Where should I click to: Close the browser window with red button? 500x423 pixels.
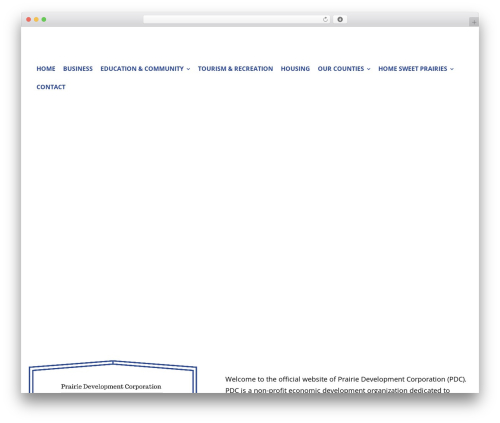click(x=29, y=19)
